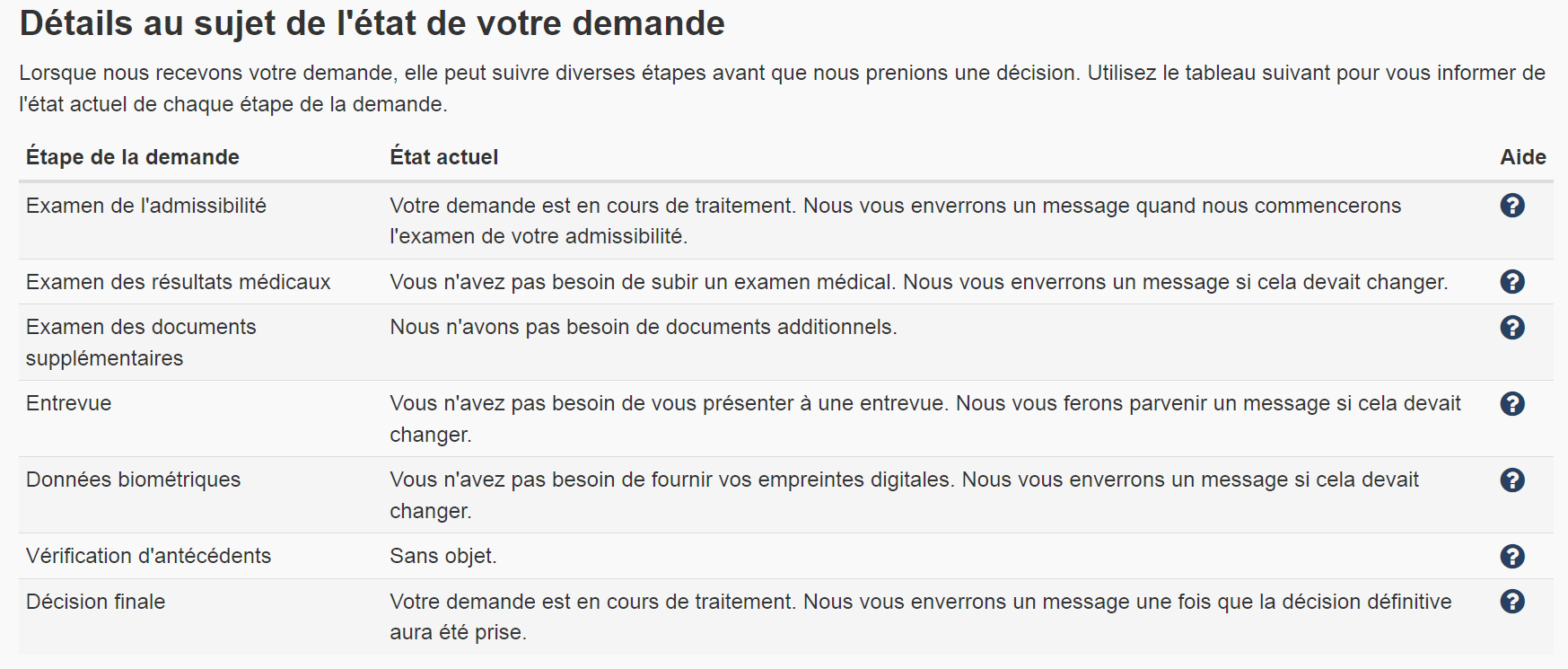Click the Données biométriques step label
The width and height of the screenshot is (1568, 669).
tap(133, 480)
